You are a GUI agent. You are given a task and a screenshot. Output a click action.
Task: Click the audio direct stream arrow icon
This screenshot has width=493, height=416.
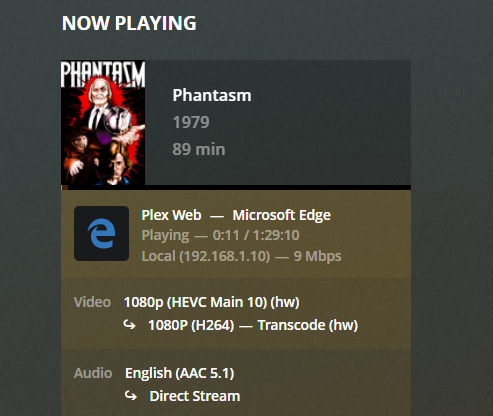click(x=130, y=396)
